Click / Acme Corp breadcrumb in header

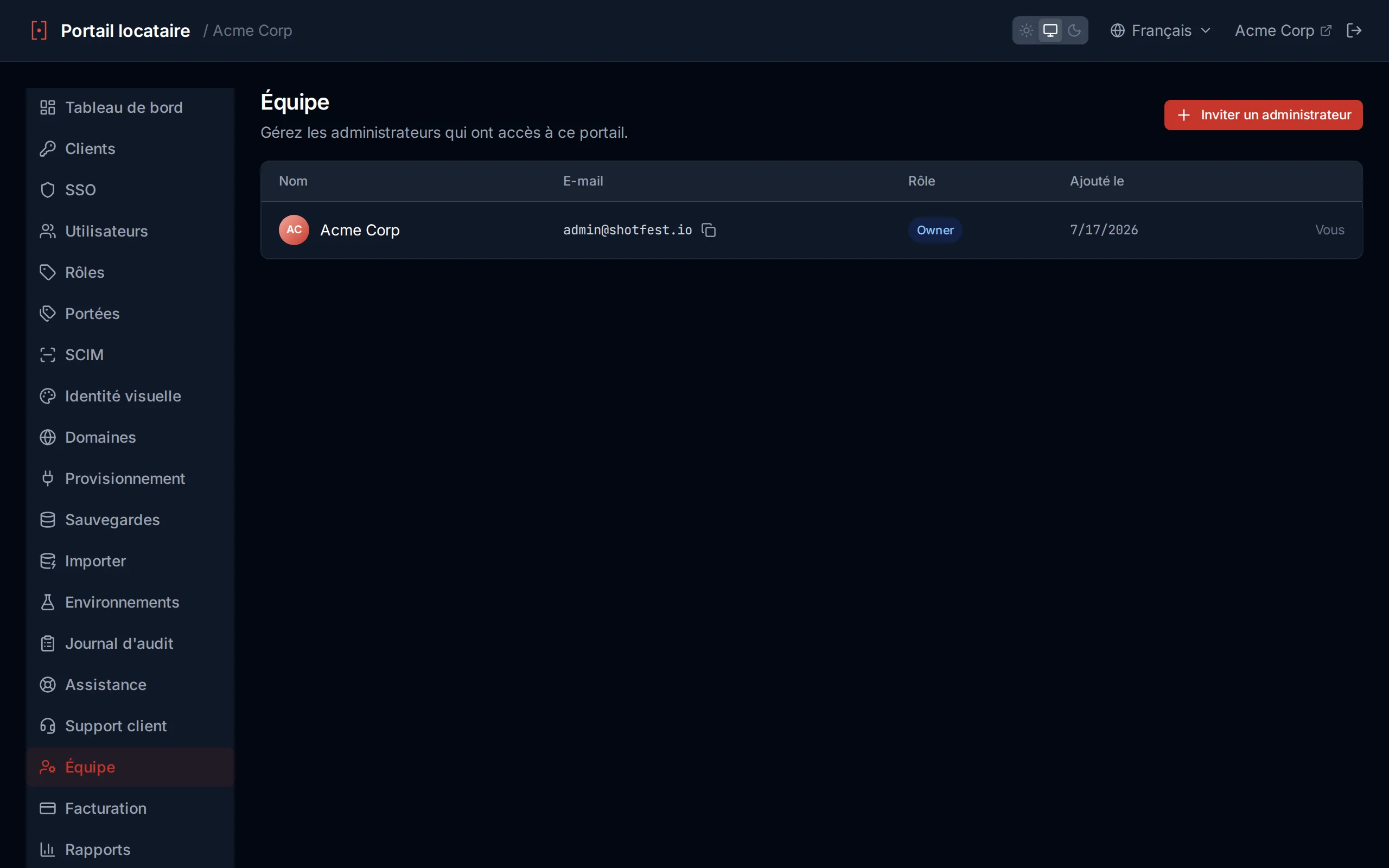pos(247,30)
